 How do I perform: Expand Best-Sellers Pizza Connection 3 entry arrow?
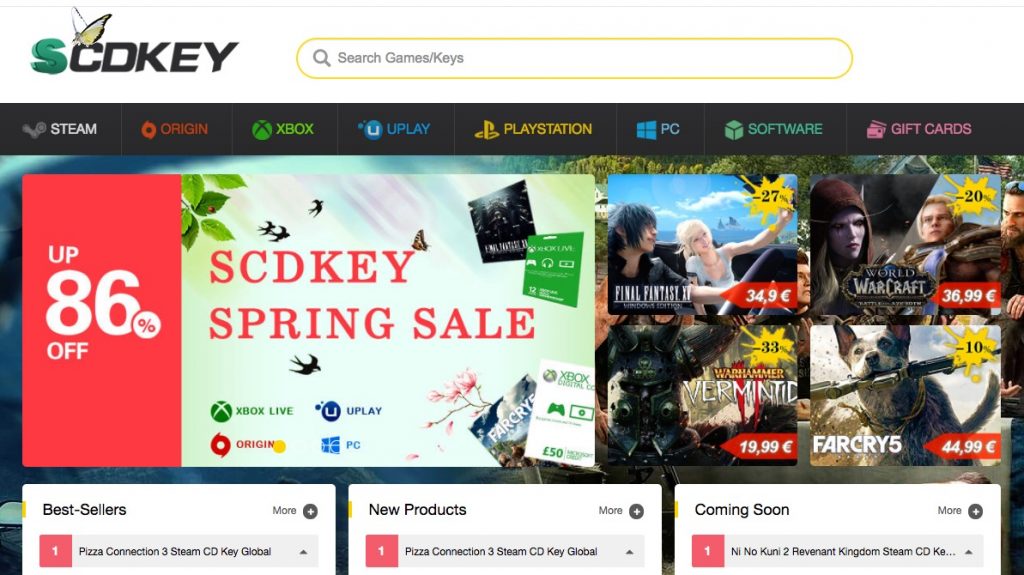tap(304, 552)
